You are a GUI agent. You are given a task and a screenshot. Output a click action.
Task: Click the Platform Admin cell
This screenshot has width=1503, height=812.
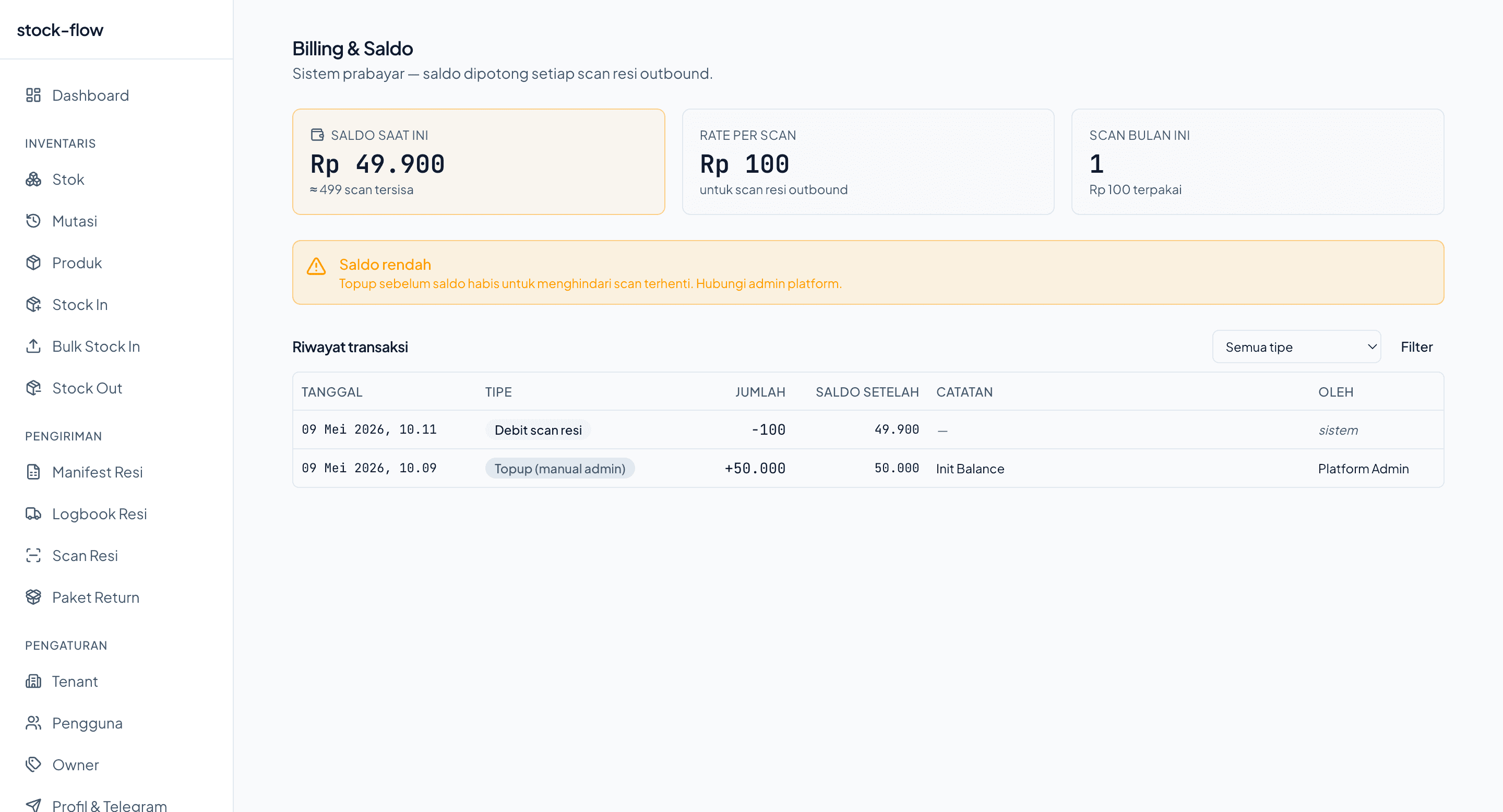tap(1363, 469)
